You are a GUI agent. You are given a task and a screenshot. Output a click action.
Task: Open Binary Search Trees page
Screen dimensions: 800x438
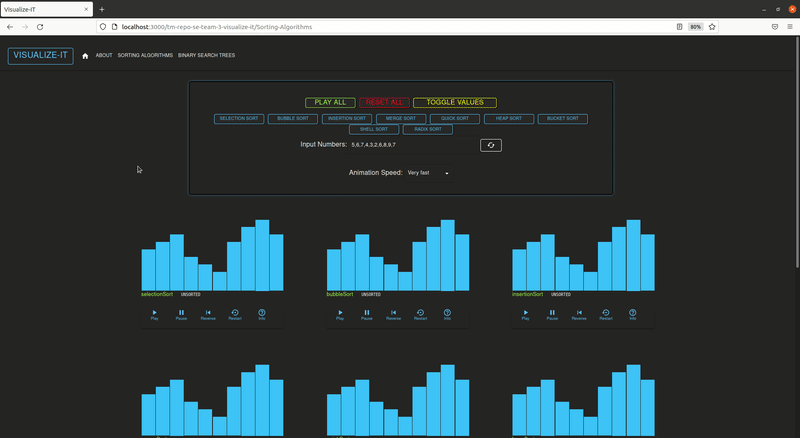[x=207, y=56]
